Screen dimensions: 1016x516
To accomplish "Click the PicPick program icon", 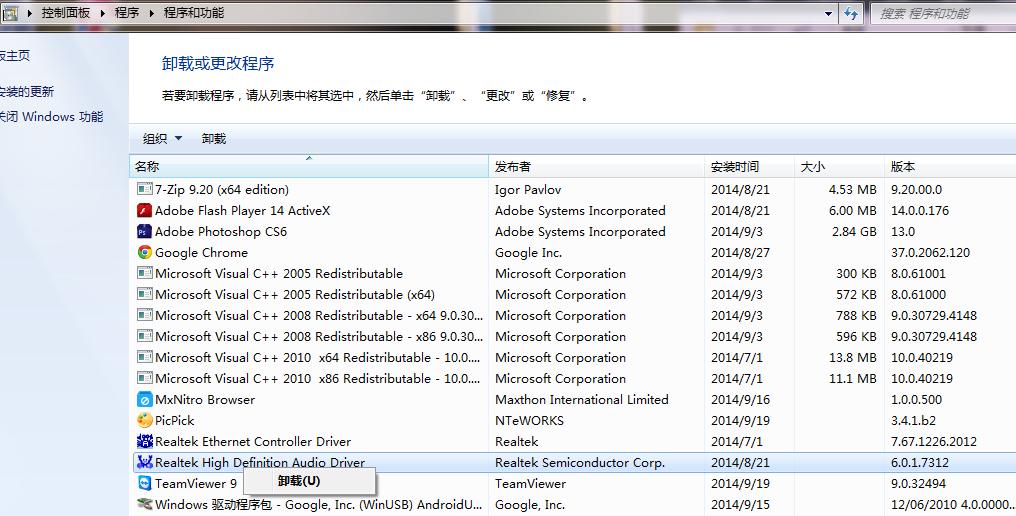I will click(x=144, y=420).
